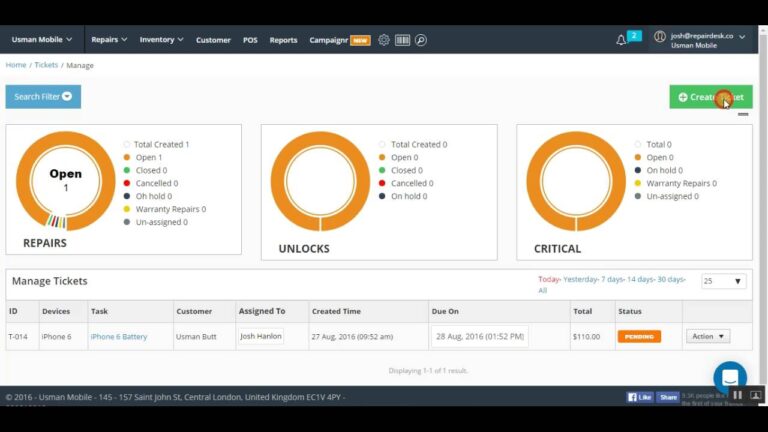Toggle Unlocks legend Cancelled 0
Viewport: 768px width, 432px height.
(406, 183)
